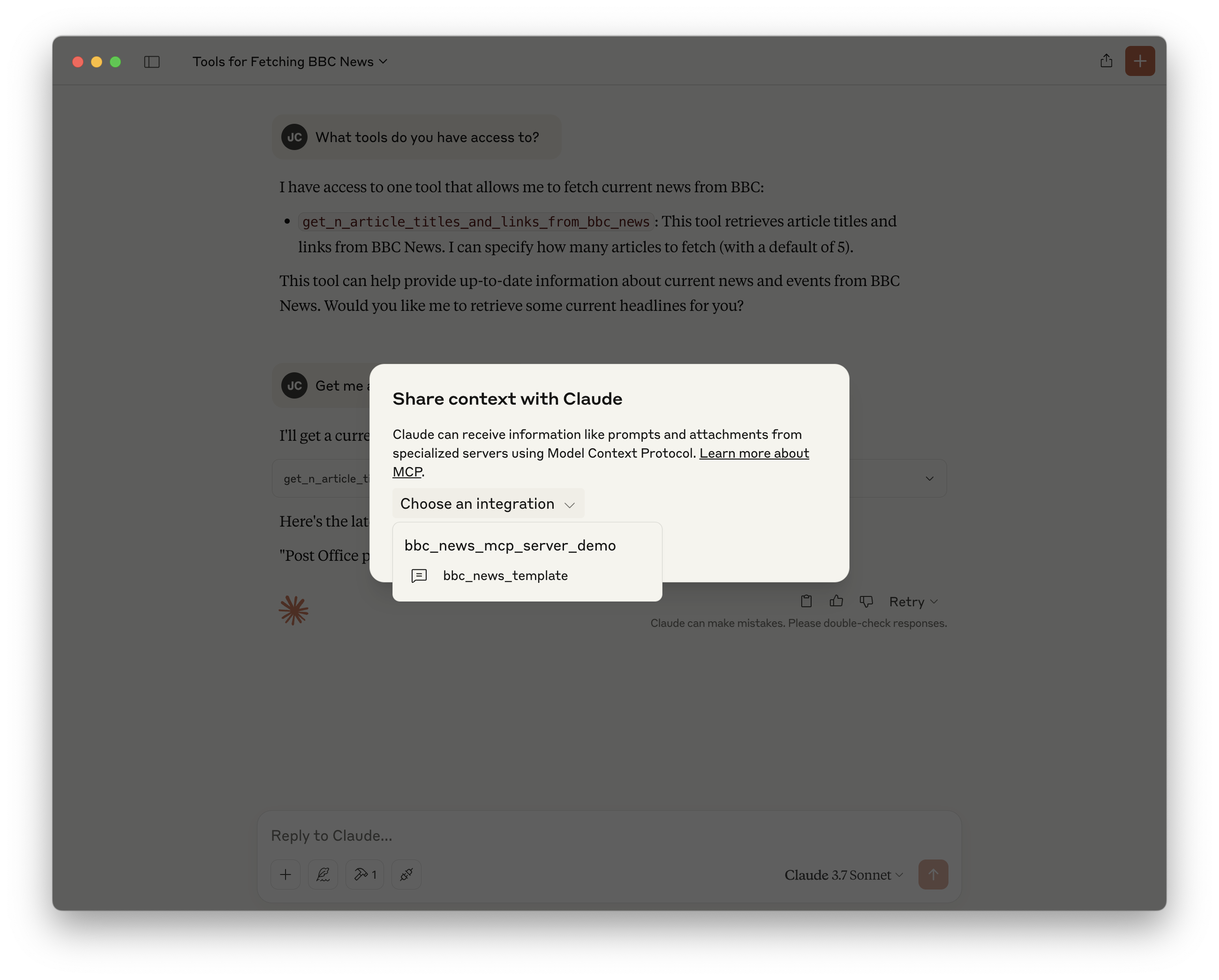Screen dimensions: 1219x980
Task: Open the writing style icon button
Action: click(x=323, y=875)
